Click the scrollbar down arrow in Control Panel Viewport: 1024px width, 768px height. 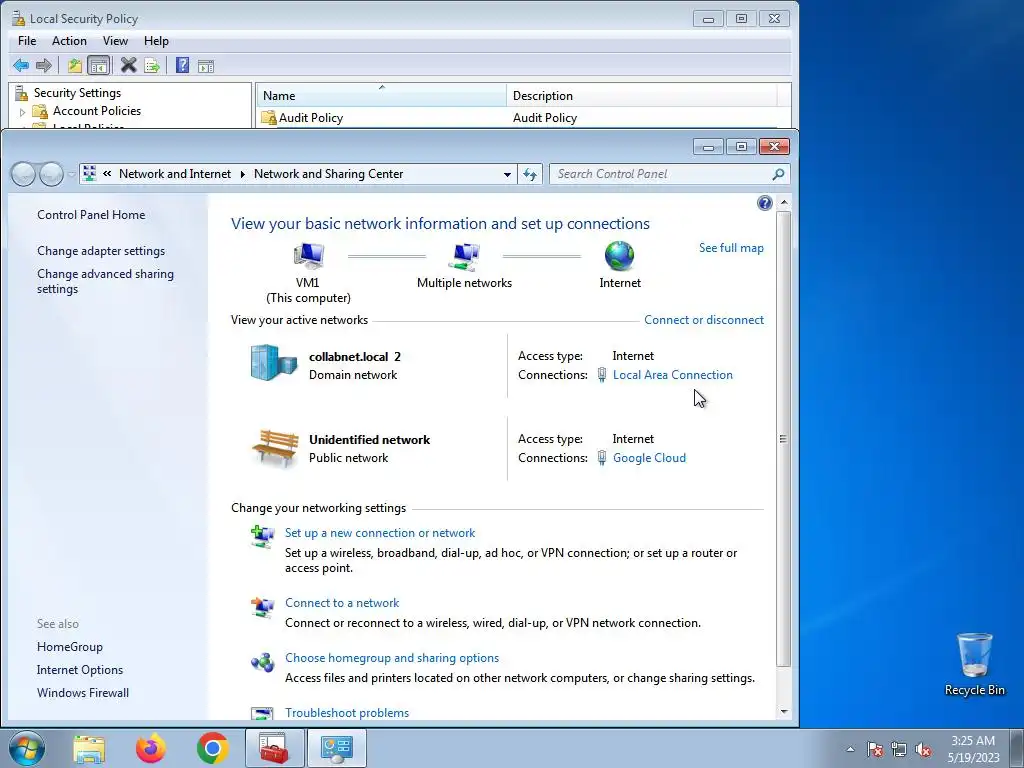pyautogui.click(x=784, y=712)
